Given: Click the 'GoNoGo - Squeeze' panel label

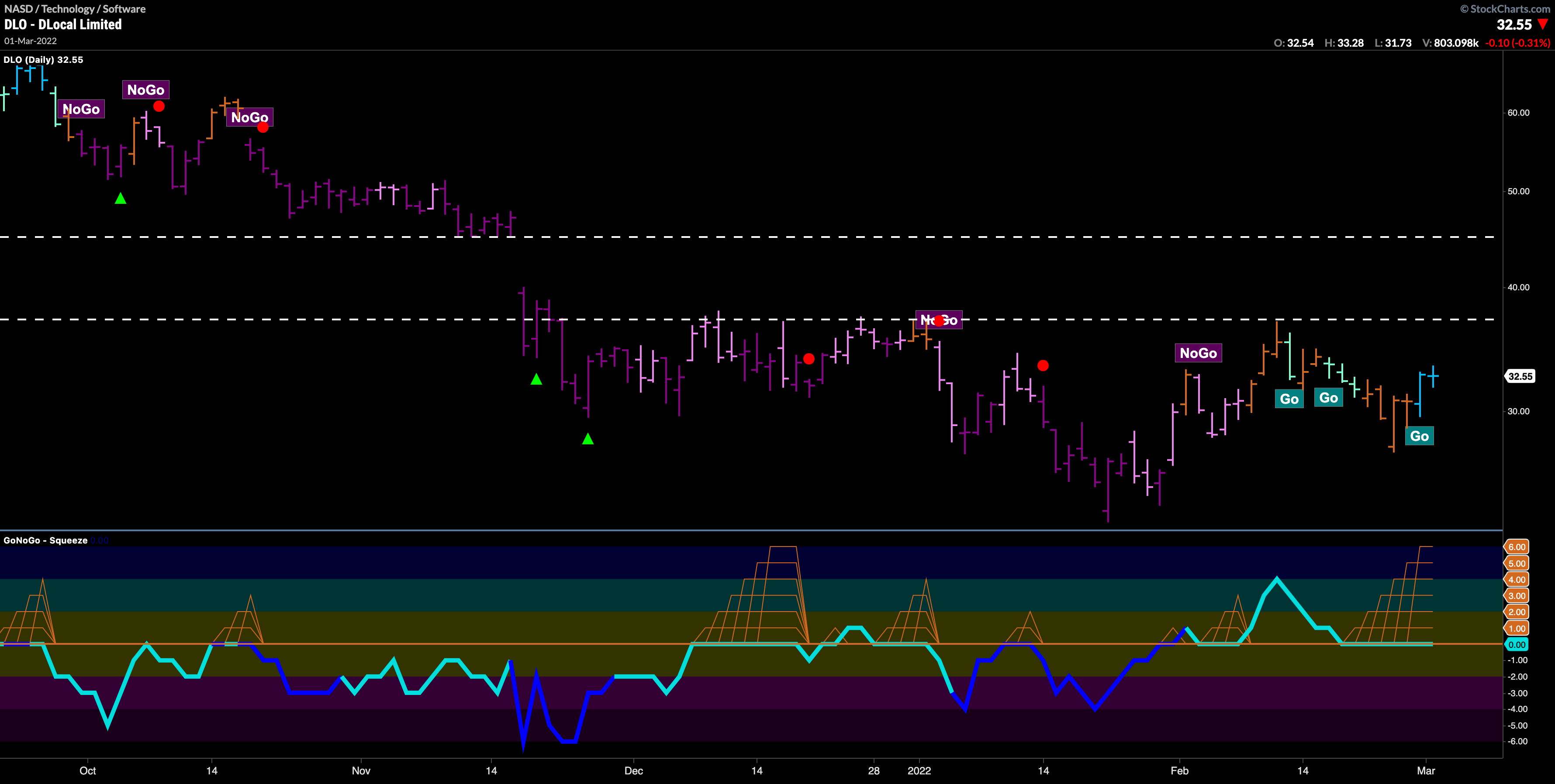Looking at the screenshot, I should coord(45,540).
